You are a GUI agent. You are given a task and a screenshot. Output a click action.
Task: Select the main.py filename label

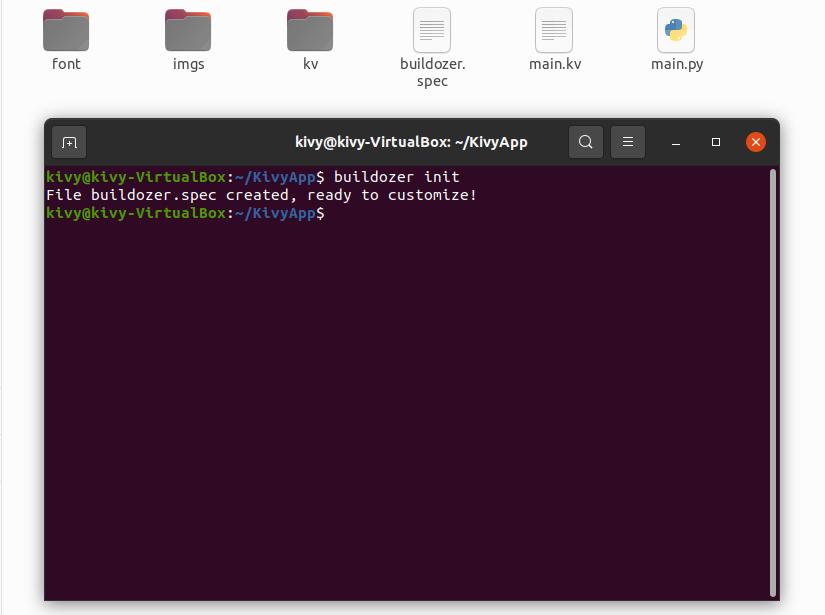[x=676, y=63]
